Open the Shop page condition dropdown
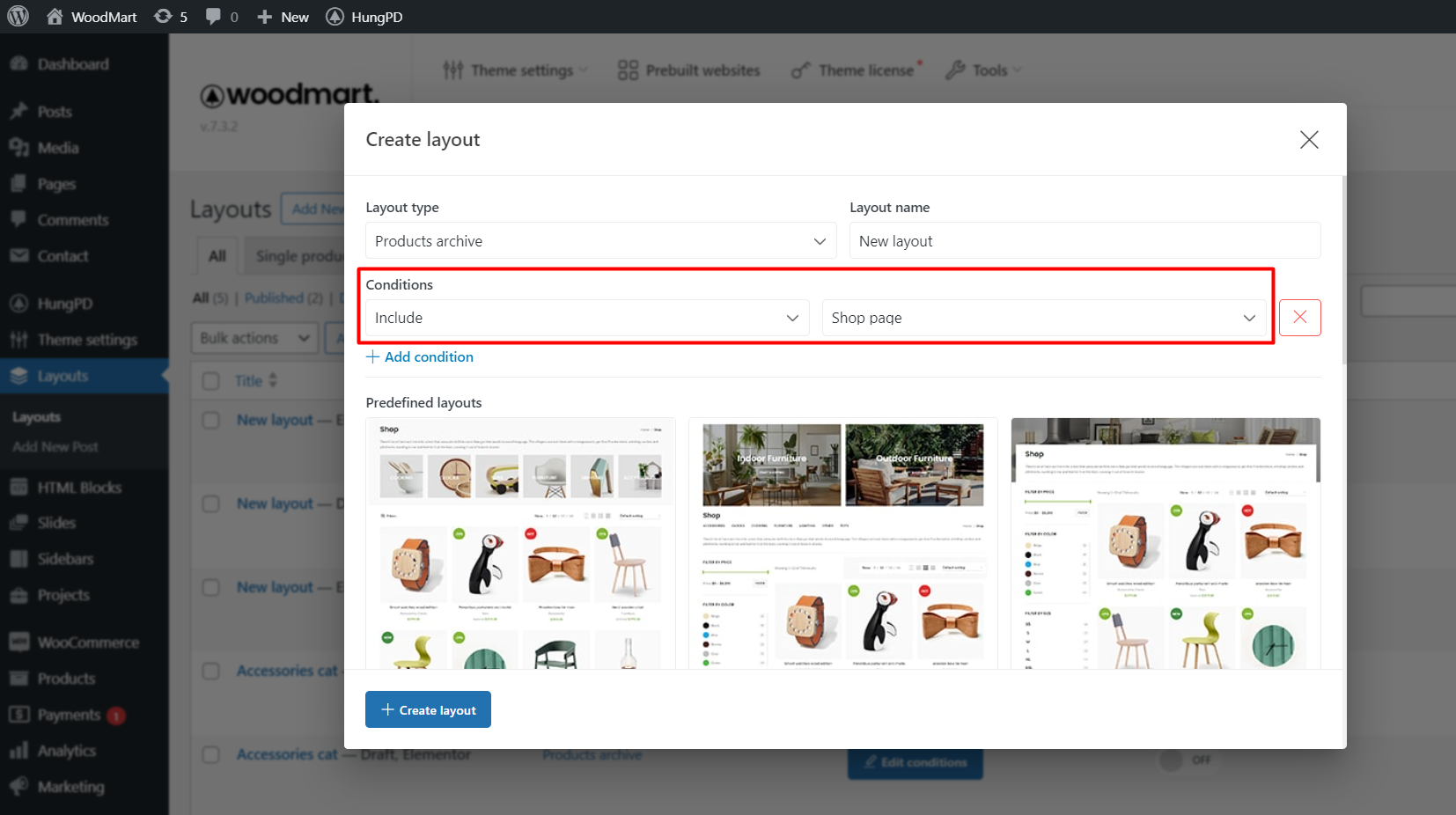This screenshot has height=815, width=1456. [1044, 318]
